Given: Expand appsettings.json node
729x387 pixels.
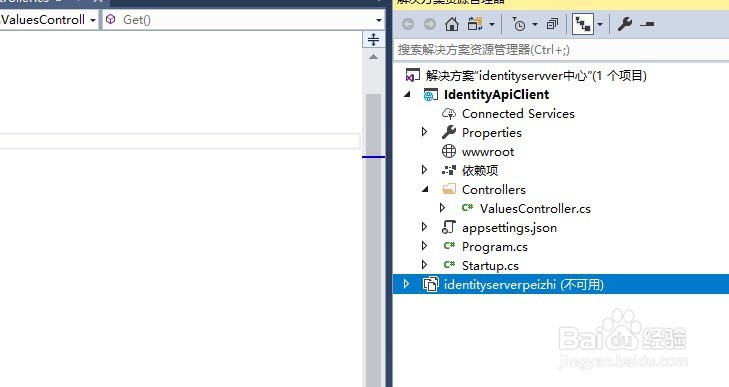Looking at the screenshot, I should tap(424, 227).
